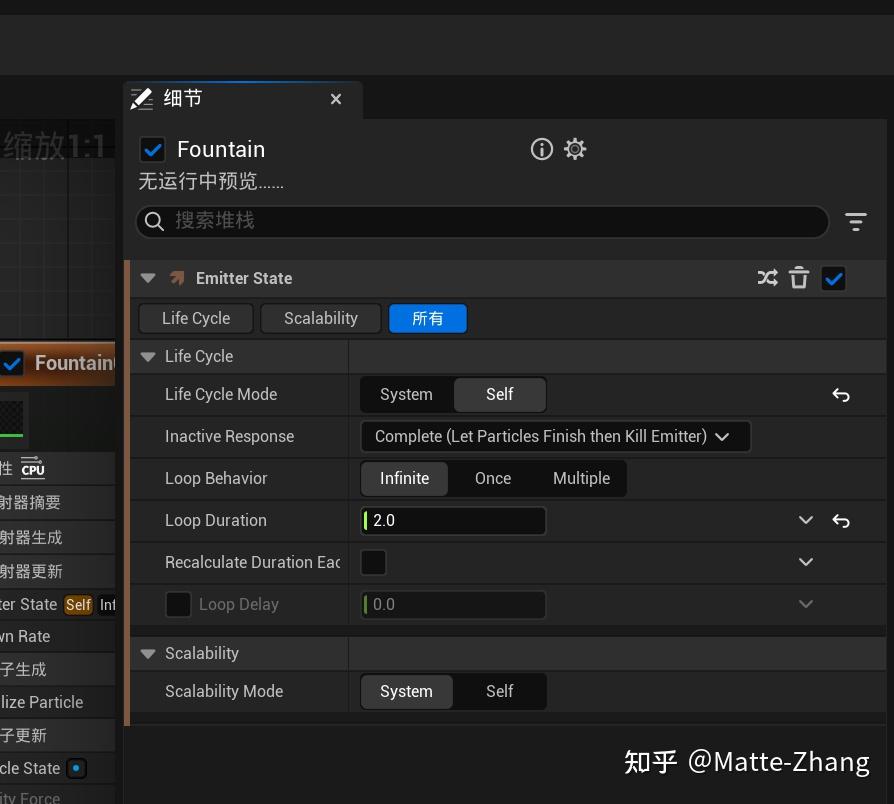Click the gear settings icon beside the info icon
This screenshot has height=804, width=894.
(574, 148)
